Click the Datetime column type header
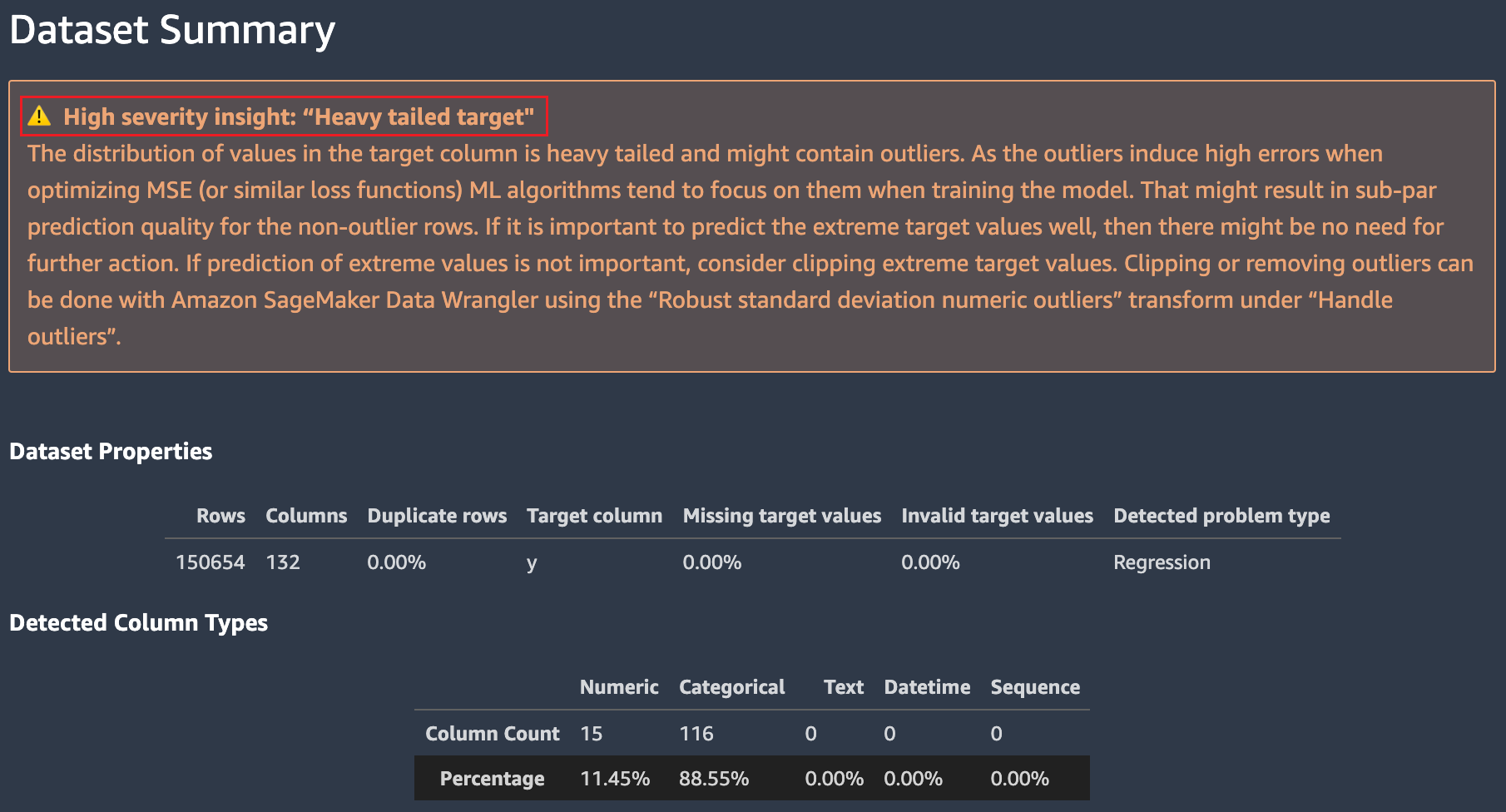The height and width of the screenshot is (812, 1506). point(927,687)
